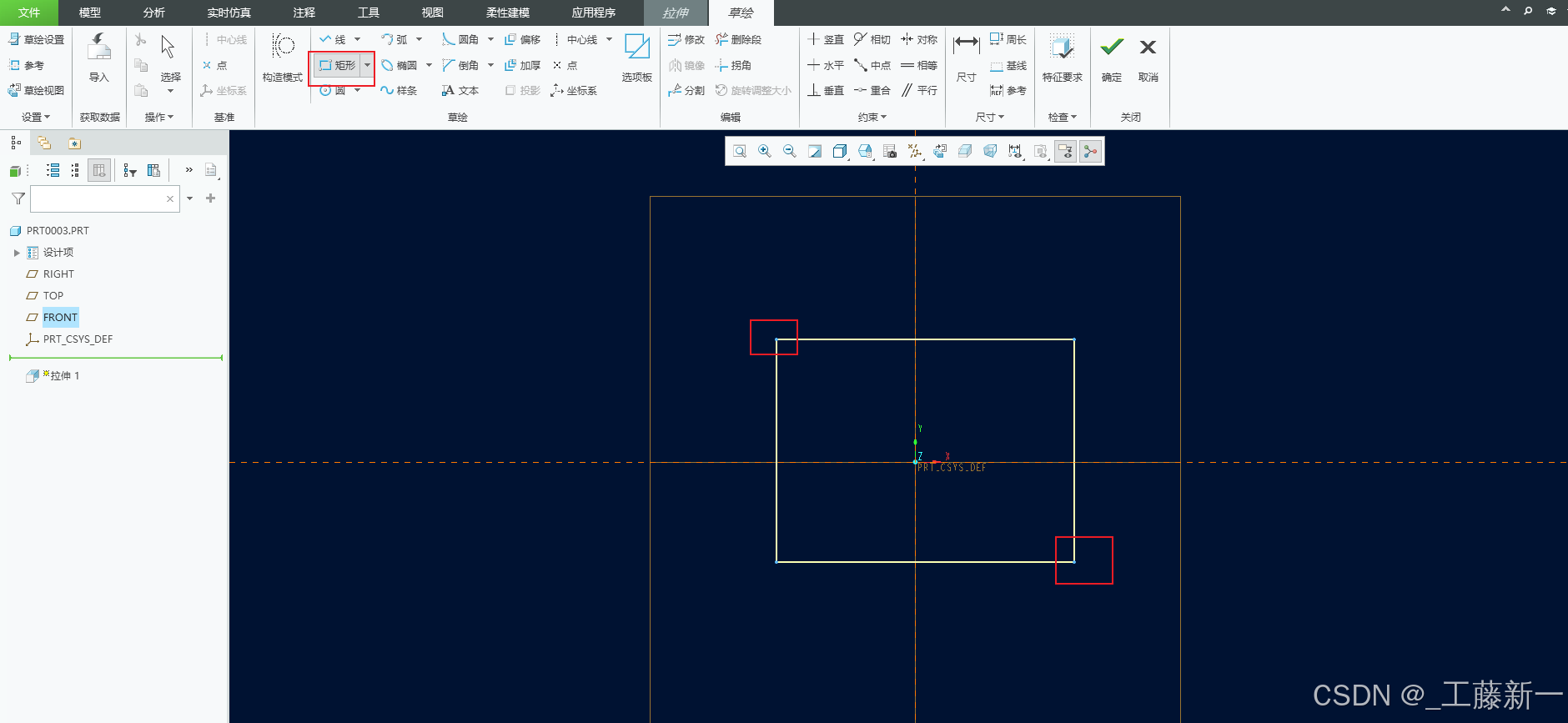Toggle 构造模式 (Construction Mode)
Screen dimensions: 1568x723
(x=283, y=58)
